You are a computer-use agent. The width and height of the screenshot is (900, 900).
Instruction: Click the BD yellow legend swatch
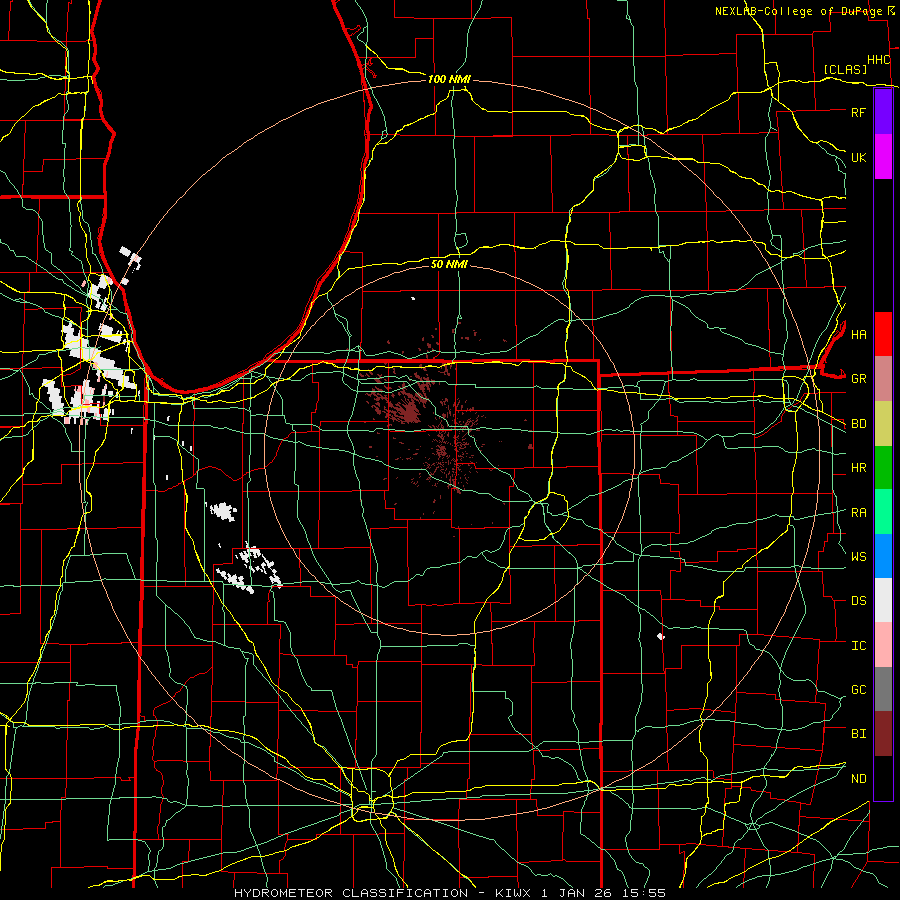(x=883, y=424)
